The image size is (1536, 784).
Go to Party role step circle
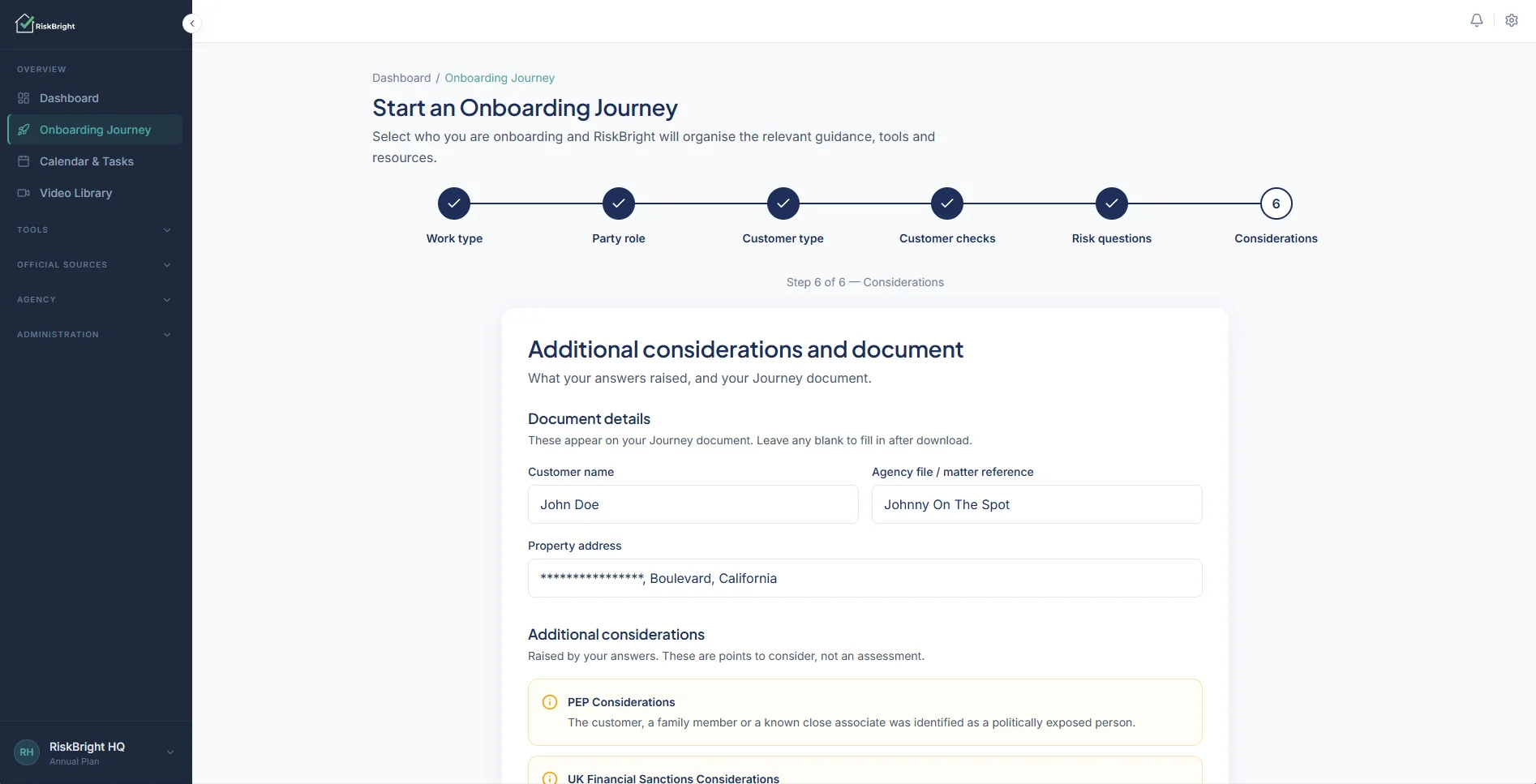pyautogui.click(x=619, y=203)
